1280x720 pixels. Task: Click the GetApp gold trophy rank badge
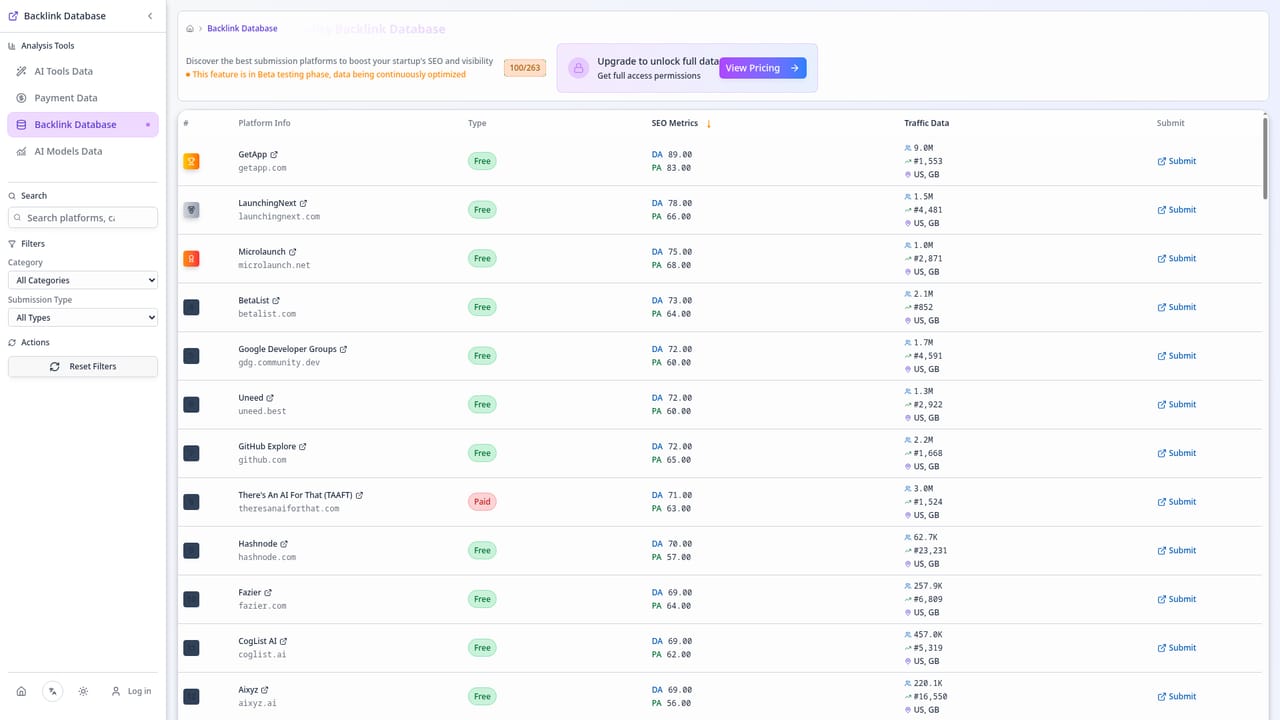(191, 161)
